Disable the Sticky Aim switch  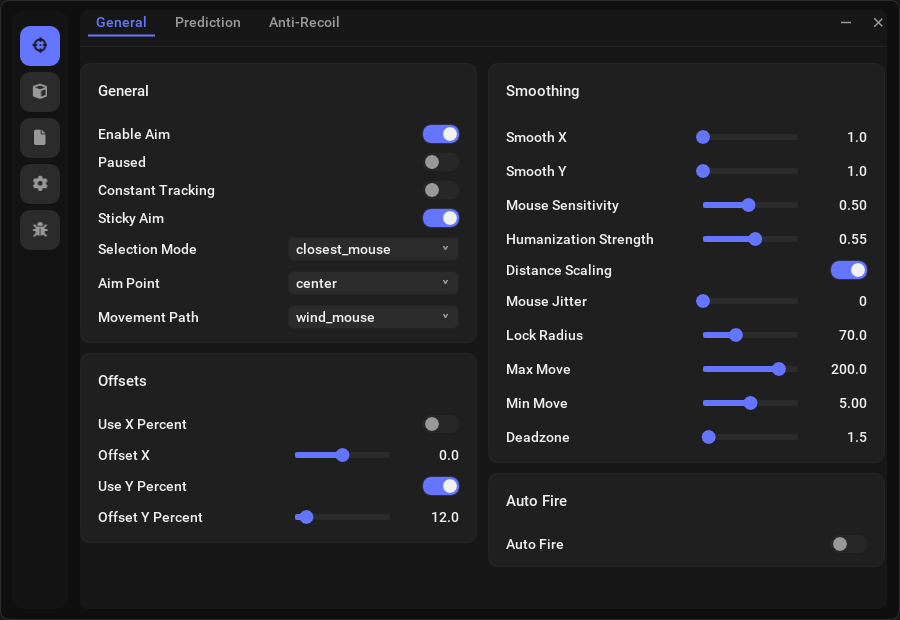point(441,218)
